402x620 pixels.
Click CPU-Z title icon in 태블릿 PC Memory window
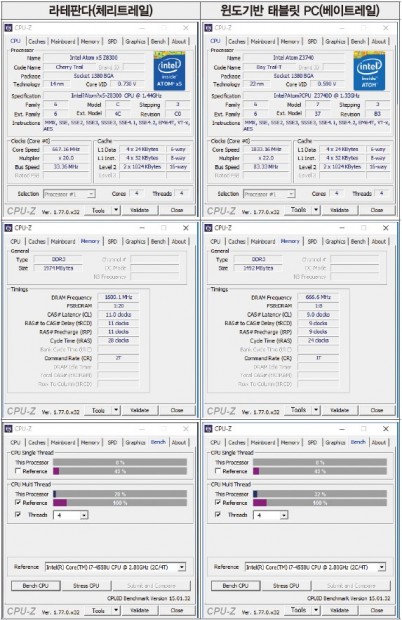tap(209, 228)
